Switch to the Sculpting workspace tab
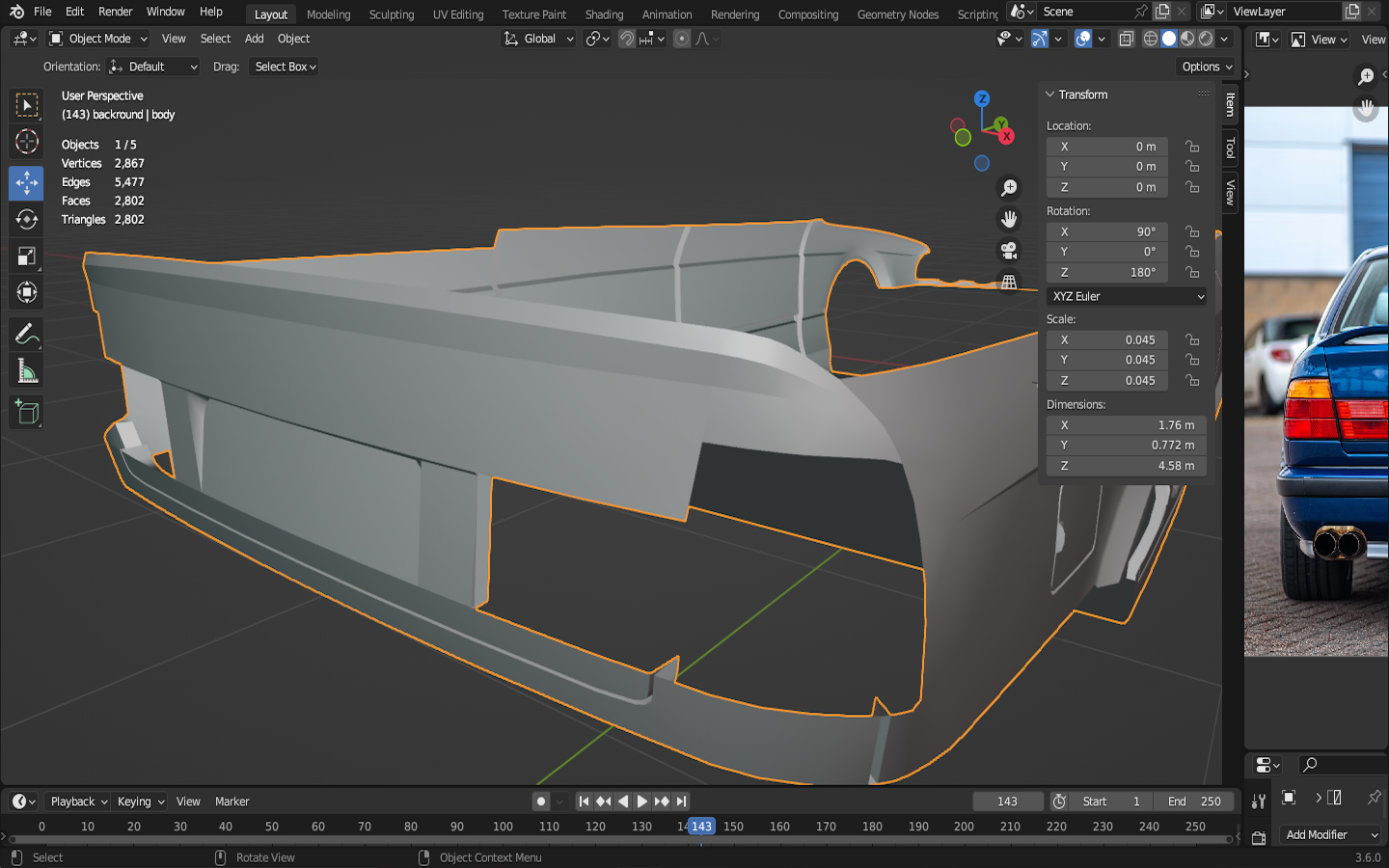This screenshot has width=1389, height=868. coord(391,14)
